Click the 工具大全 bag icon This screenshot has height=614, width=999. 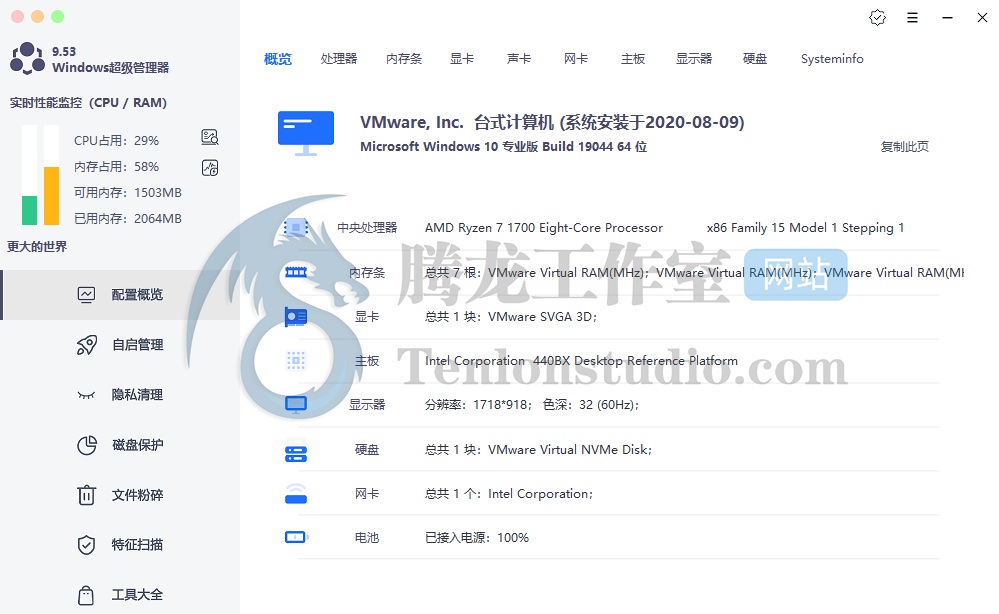[87, 595]
